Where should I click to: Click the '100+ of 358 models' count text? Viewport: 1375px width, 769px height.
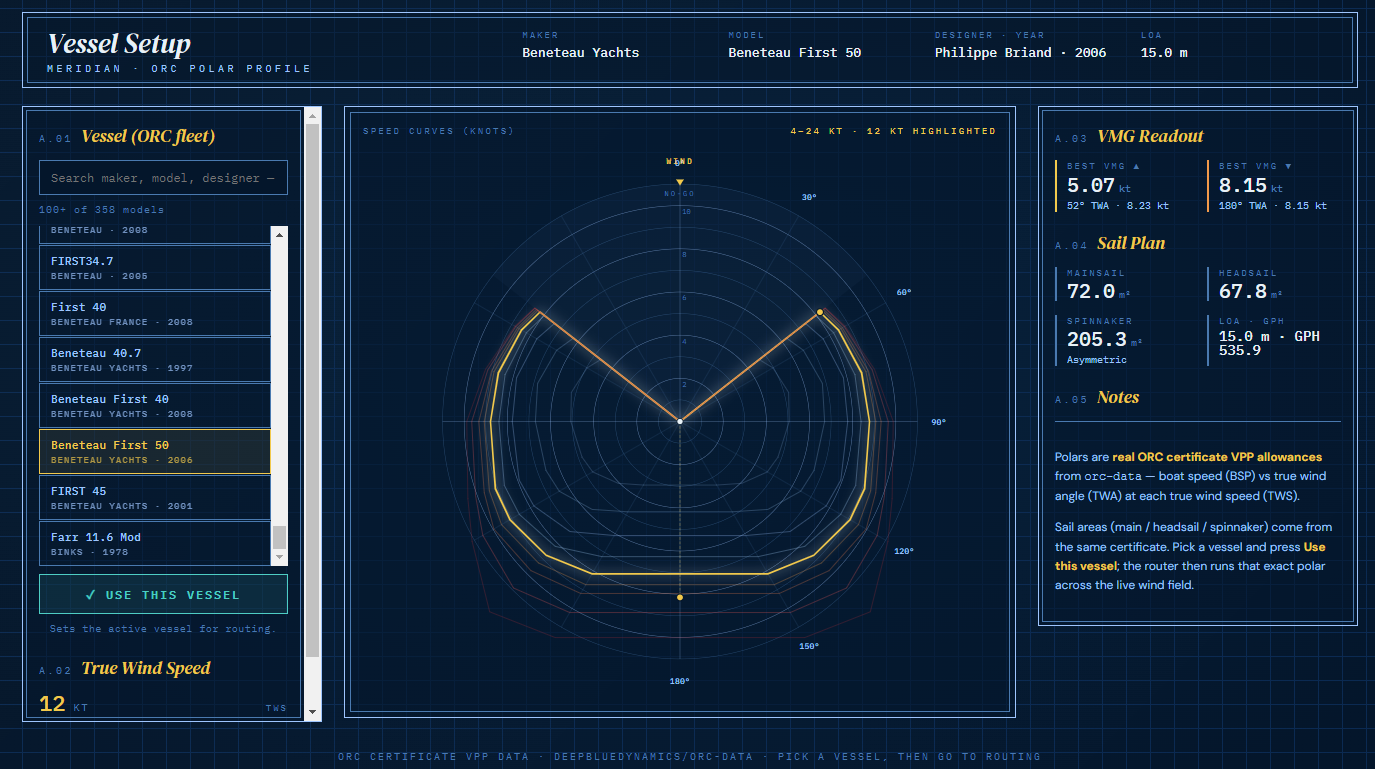[101, 210]
